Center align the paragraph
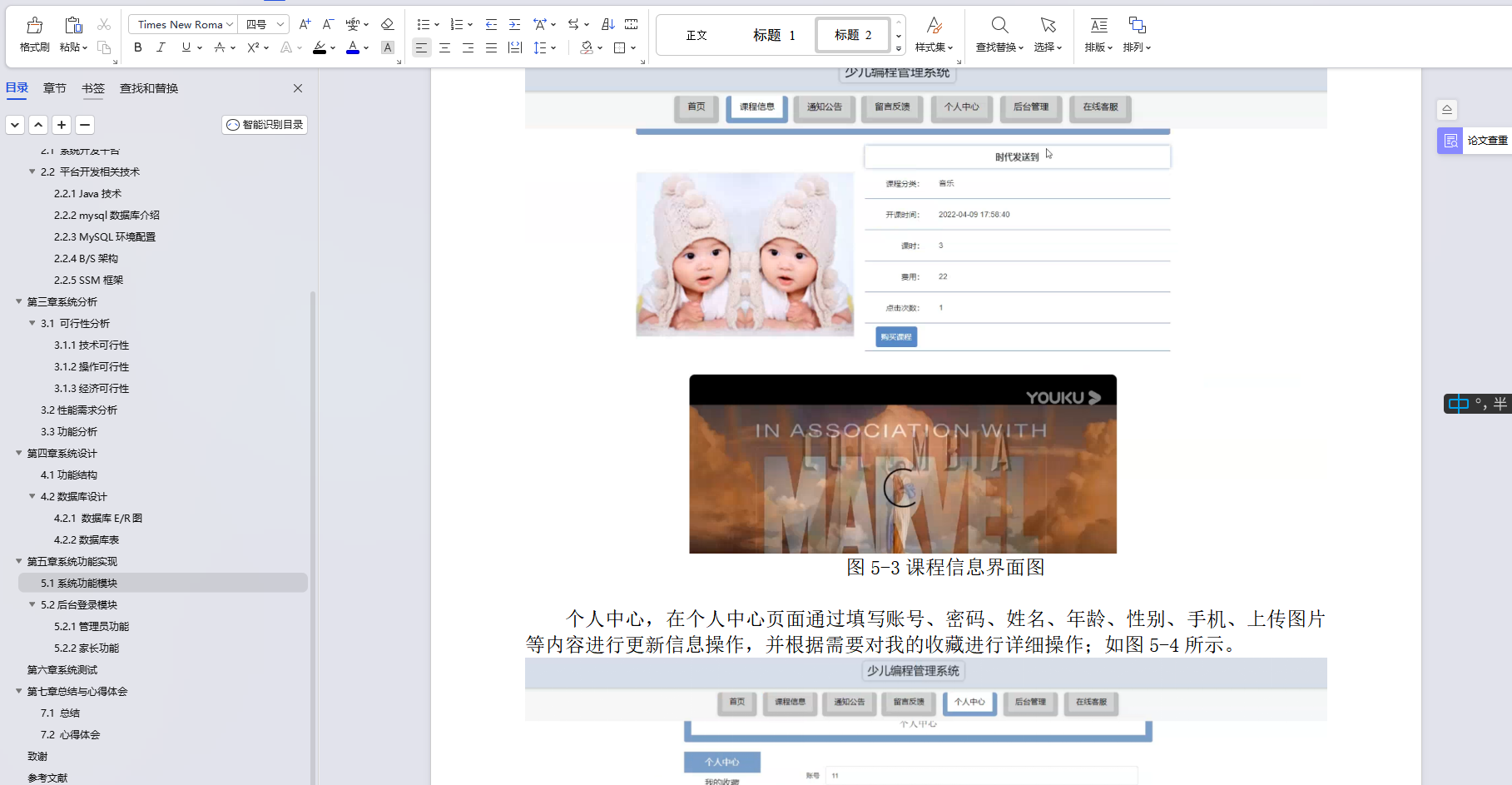The width and height of the screenshot is (1512, 785). pyautogui.click(x=444, y=47)
